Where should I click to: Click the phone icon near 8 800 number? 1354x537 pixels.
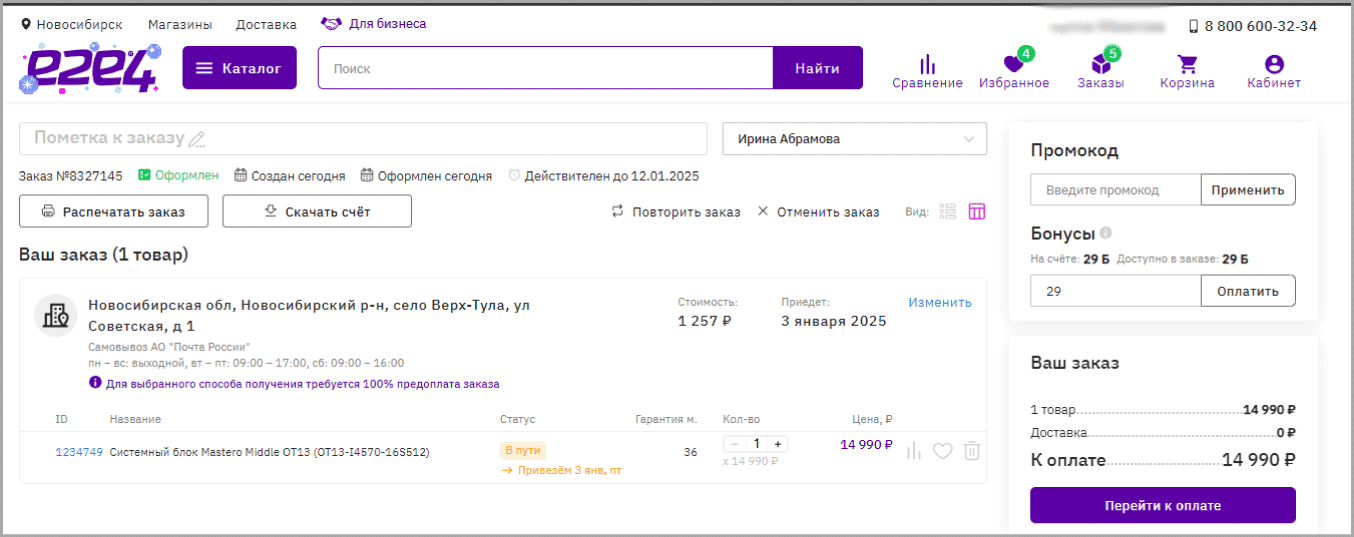[1193, 26]
